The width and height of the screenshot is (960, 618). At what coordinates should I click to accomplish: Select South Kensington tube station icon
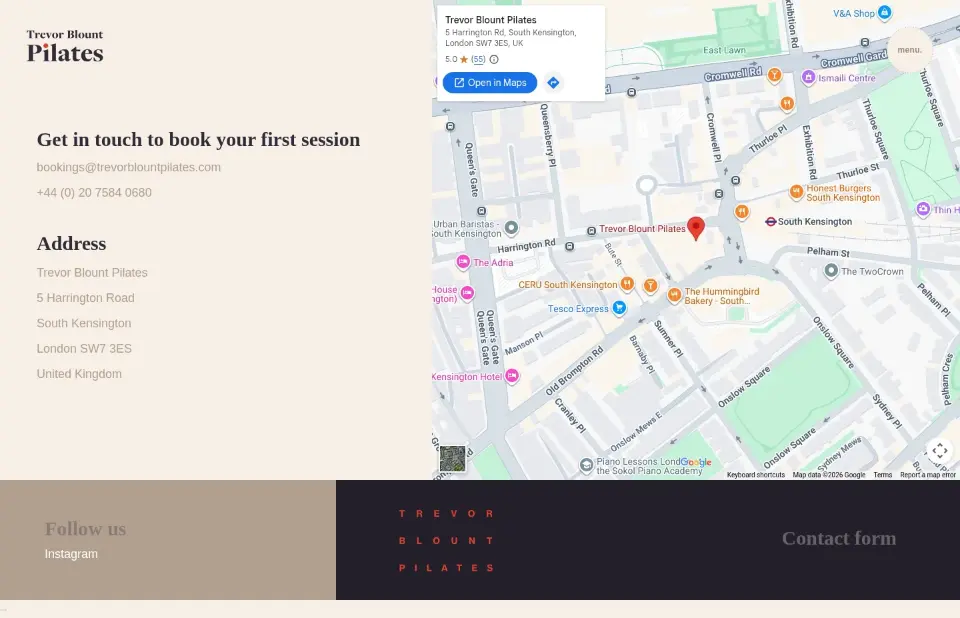click(x=771, y=222)
